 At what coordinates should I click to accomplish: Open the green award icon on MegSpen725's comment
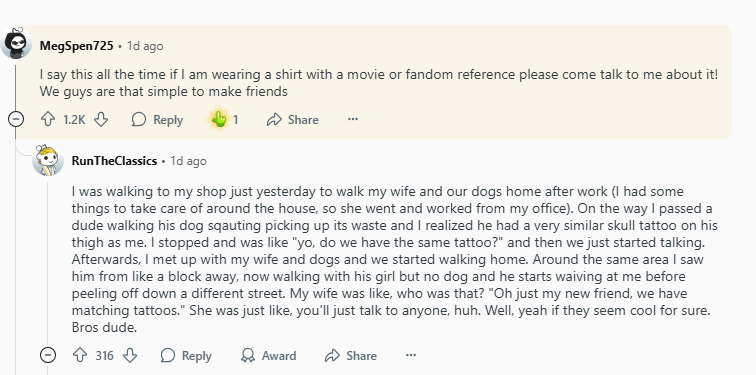[219, 119]
